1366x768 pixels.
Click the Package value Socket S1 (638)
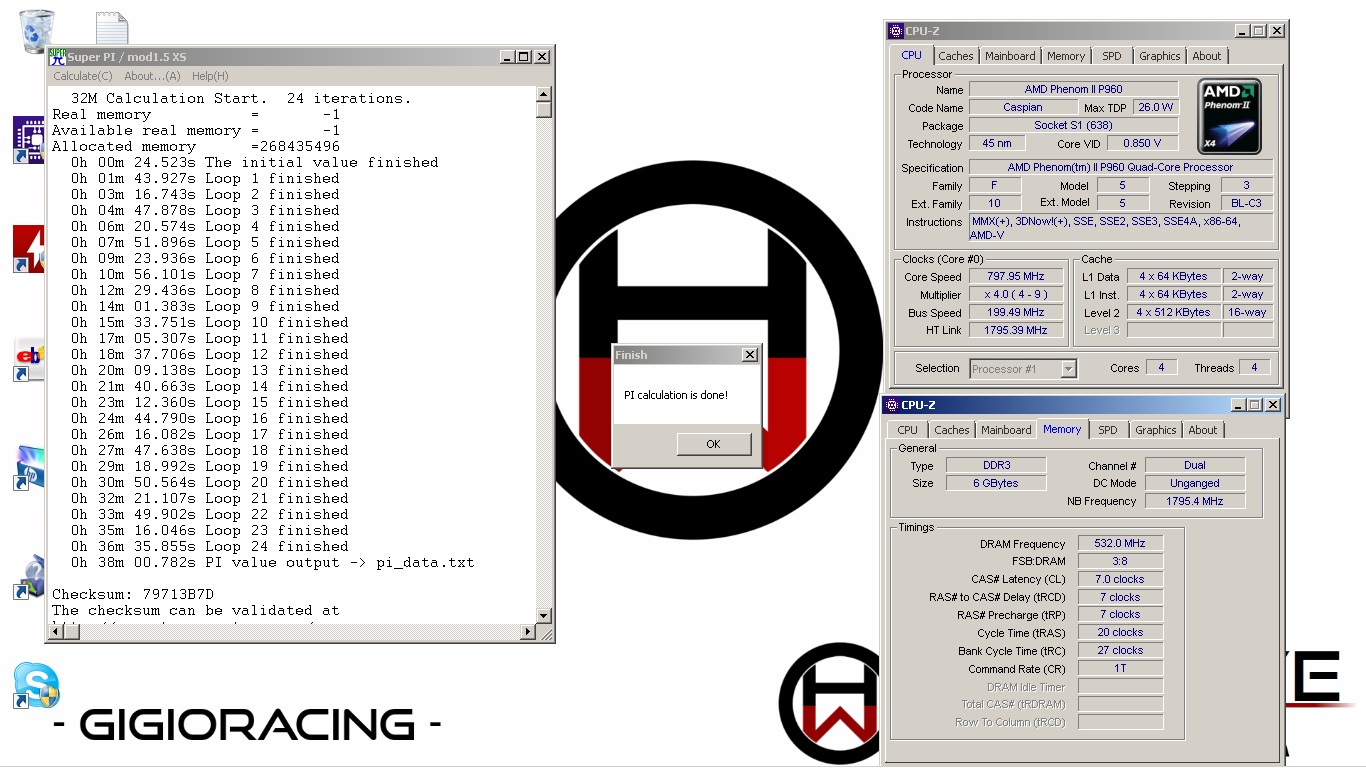coord(1073,126)
